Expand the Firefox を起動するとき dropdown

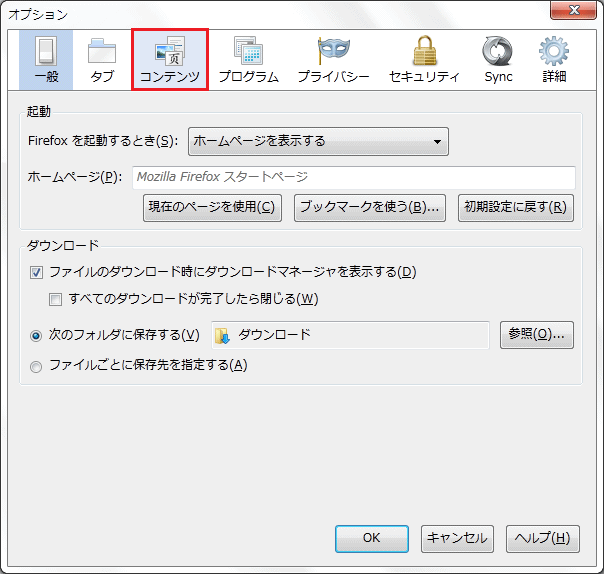click(318, 141)
